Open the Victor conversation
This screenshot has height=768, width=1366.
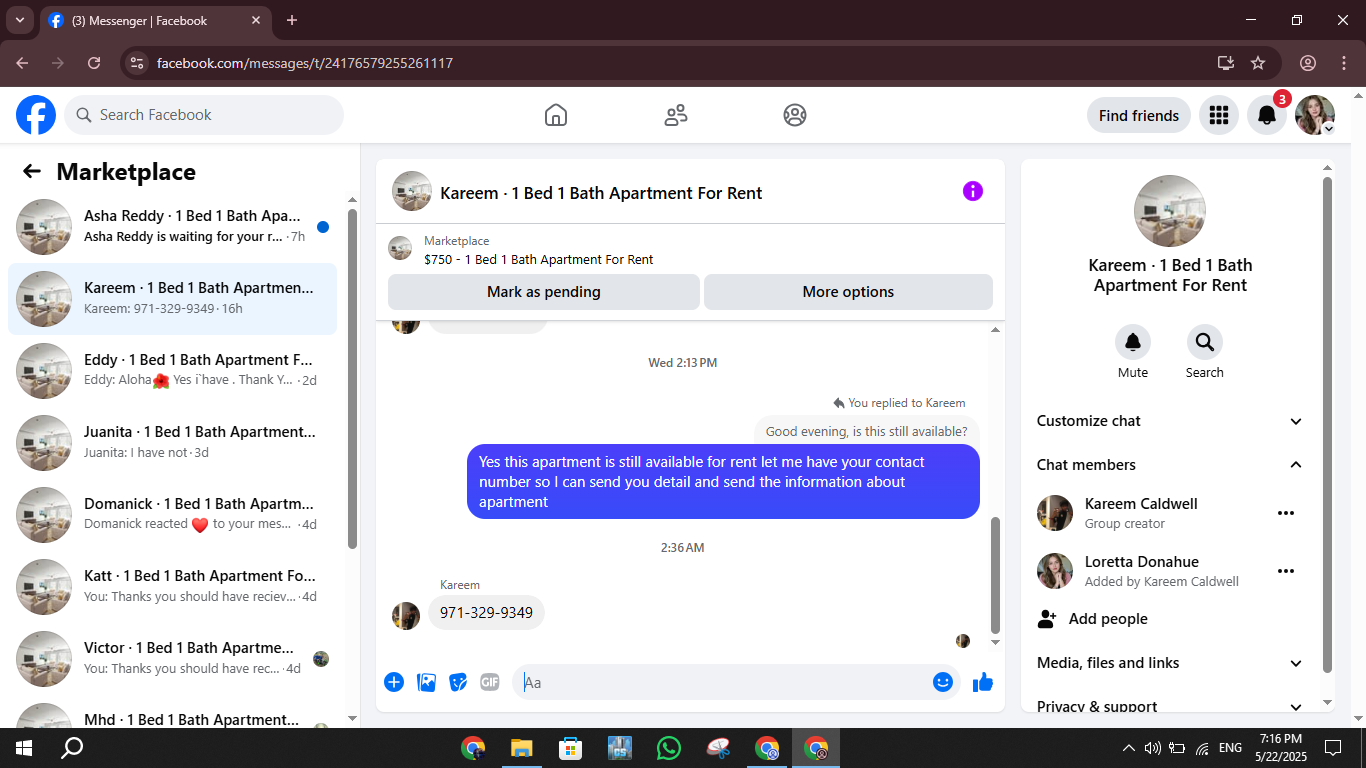point(172,659)
